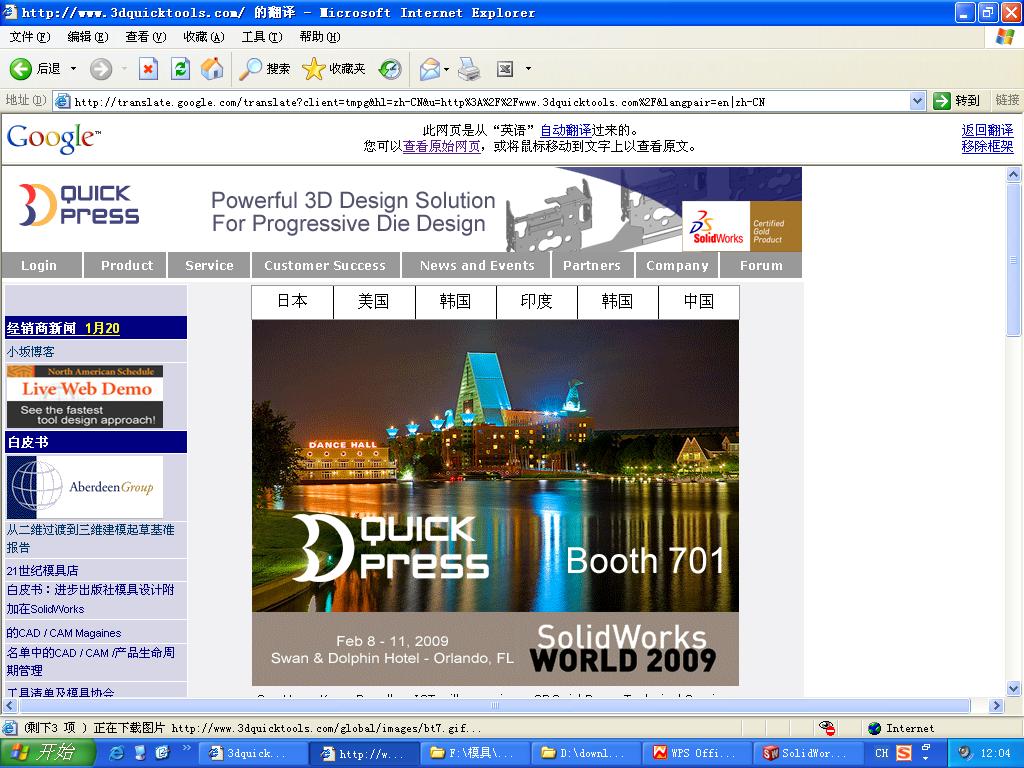Open the Live Web Demo banner

click(x=85, y=396)
